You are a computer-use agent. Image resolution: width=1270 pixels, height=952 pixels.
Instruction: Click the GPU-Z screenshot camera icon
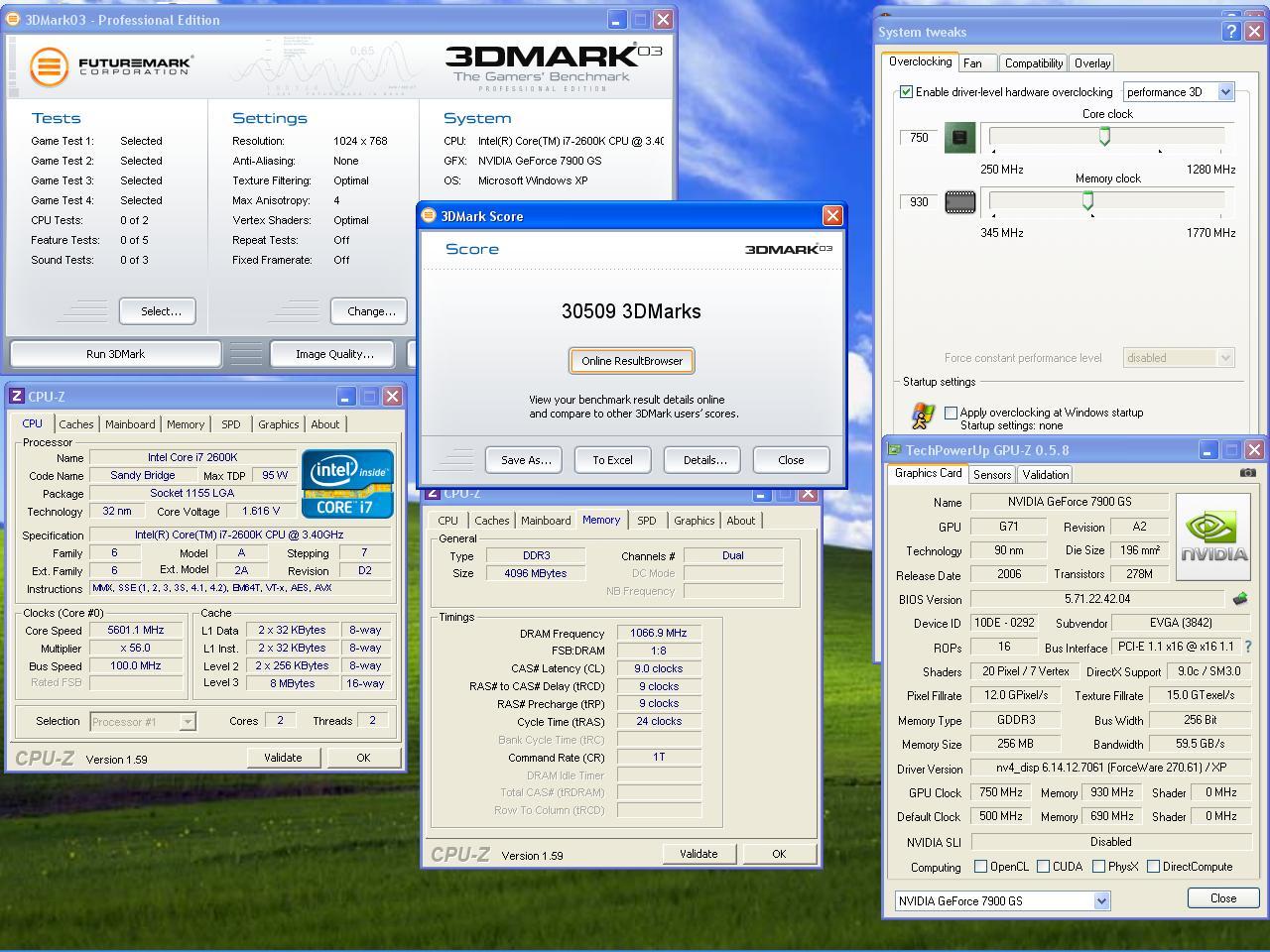[x=1247, y=473]
